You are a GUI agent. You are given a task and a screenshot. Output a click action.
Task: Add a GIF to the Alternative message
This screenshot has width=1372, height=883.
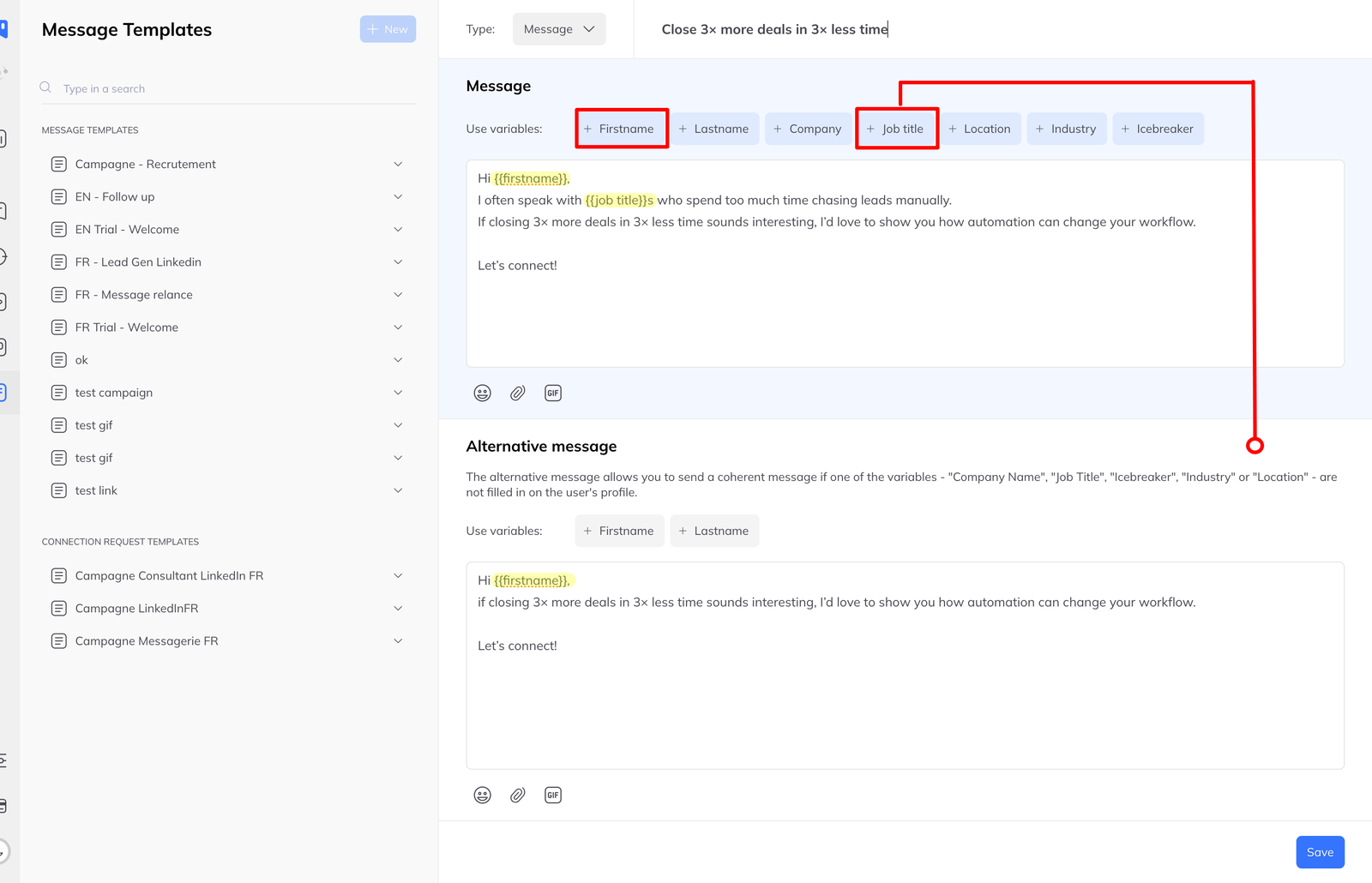point(553,795)
